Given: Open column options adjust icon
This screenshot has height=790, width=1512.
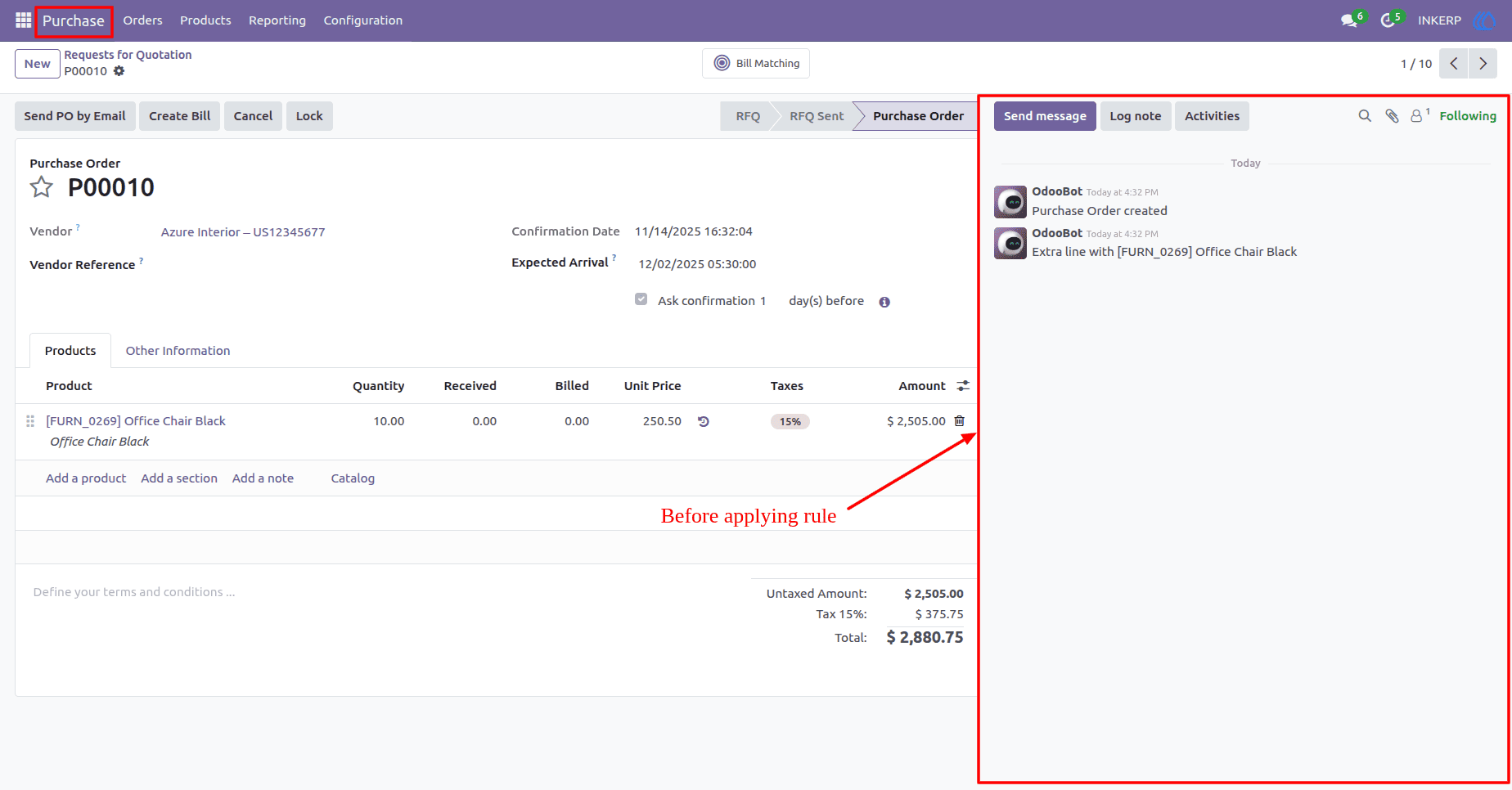Looking at the screenshot, I should (x=963, y=386).
